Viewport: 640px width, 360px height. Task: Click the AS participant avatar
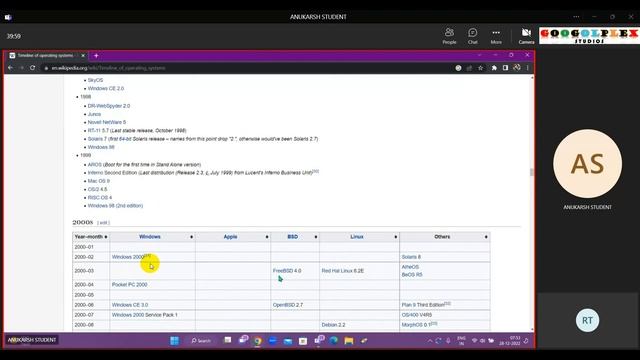587,164
